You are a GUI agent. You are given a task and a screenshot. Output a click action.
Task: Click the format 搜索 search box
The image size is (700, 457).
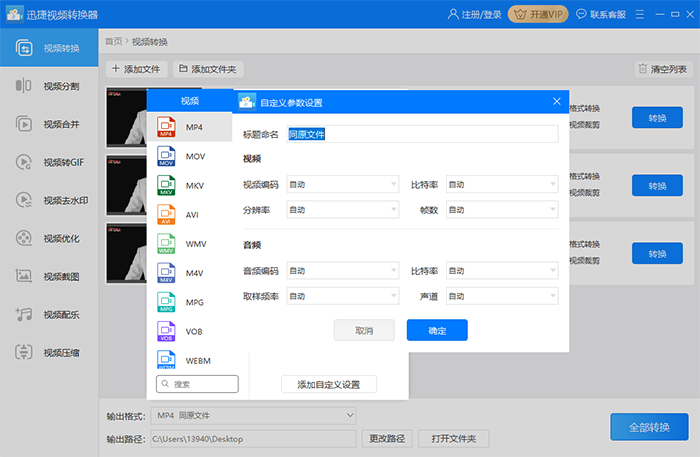(x=197, y=384)
